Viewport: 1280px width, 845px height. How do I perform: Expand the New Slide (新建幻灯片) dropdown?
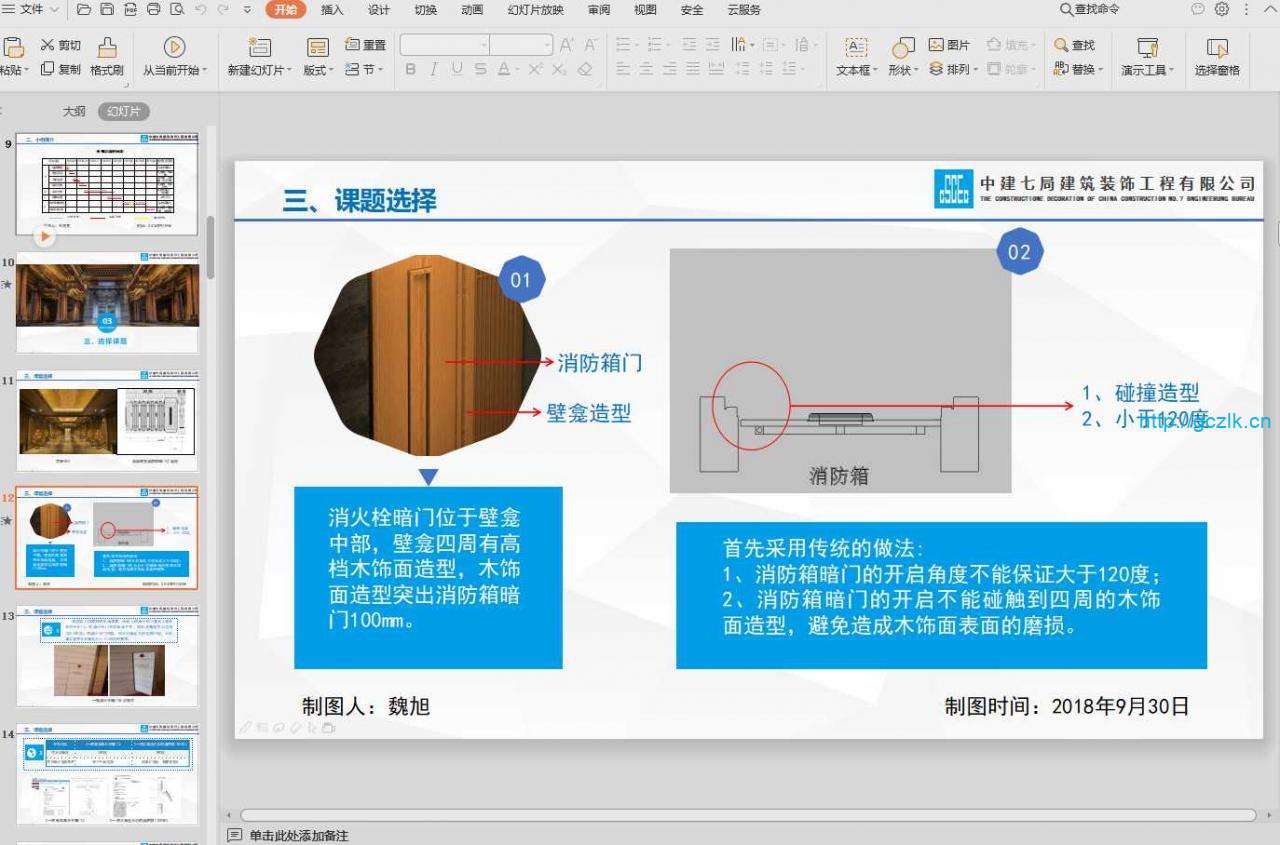(260, 70)
